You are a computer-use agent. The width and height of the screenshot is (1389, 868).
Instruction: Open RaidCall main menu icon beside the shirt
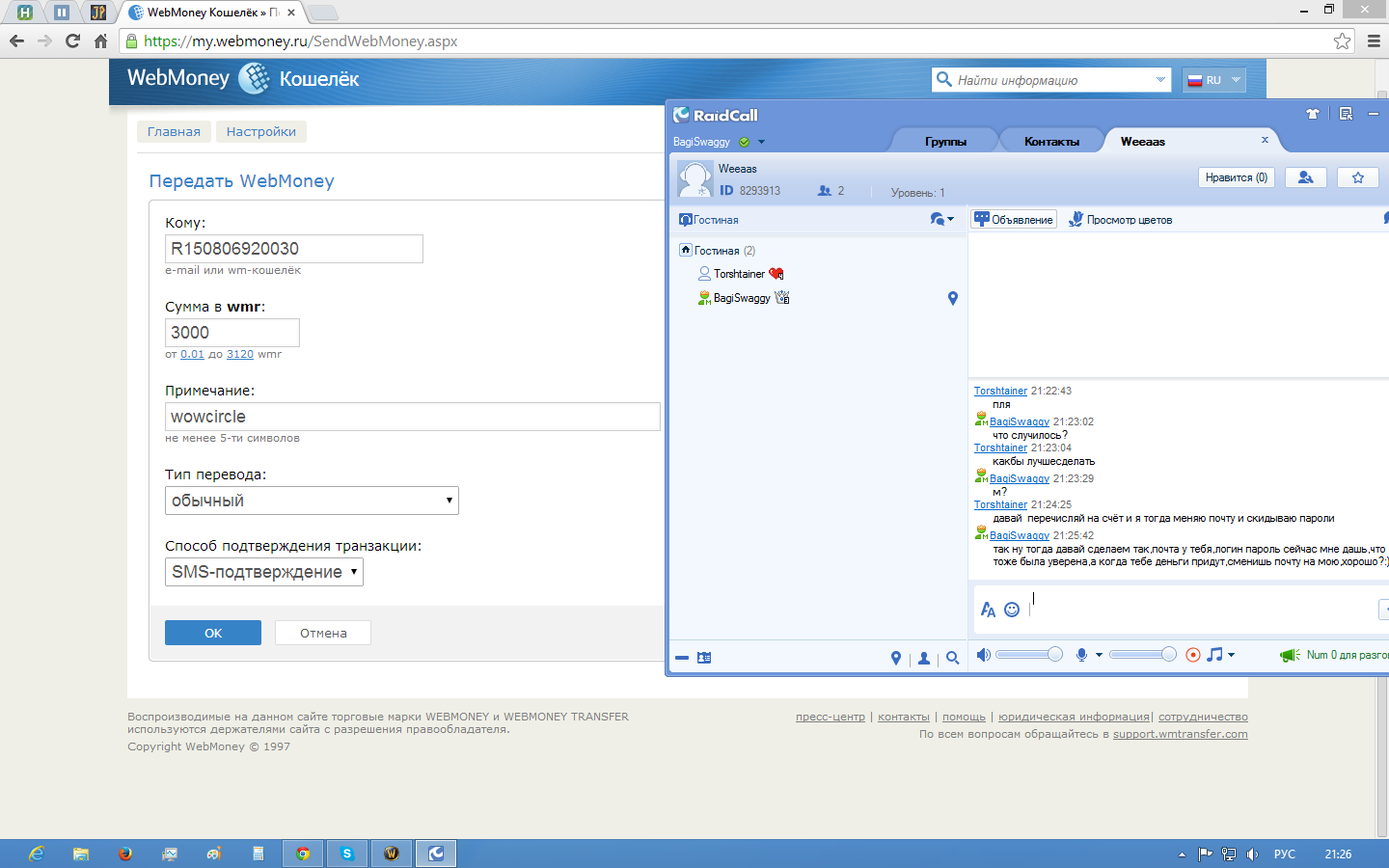1346,114
